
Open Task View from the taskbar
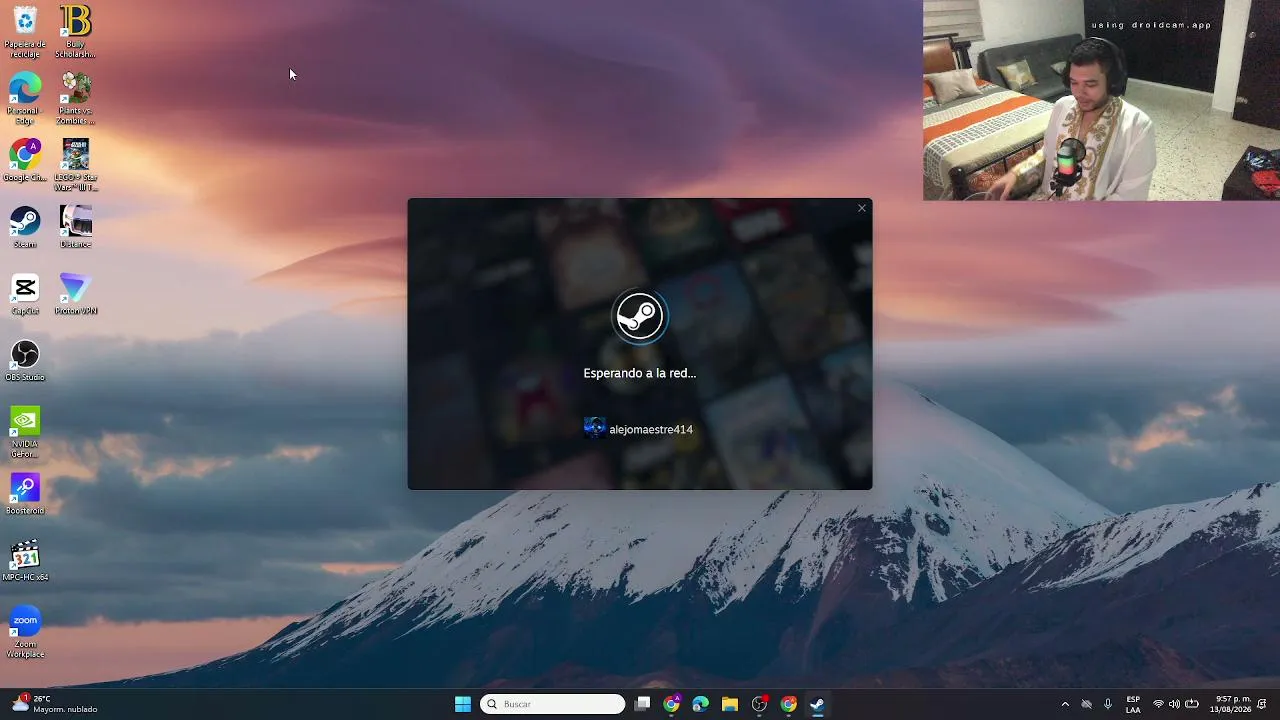(x=643, y=704)
